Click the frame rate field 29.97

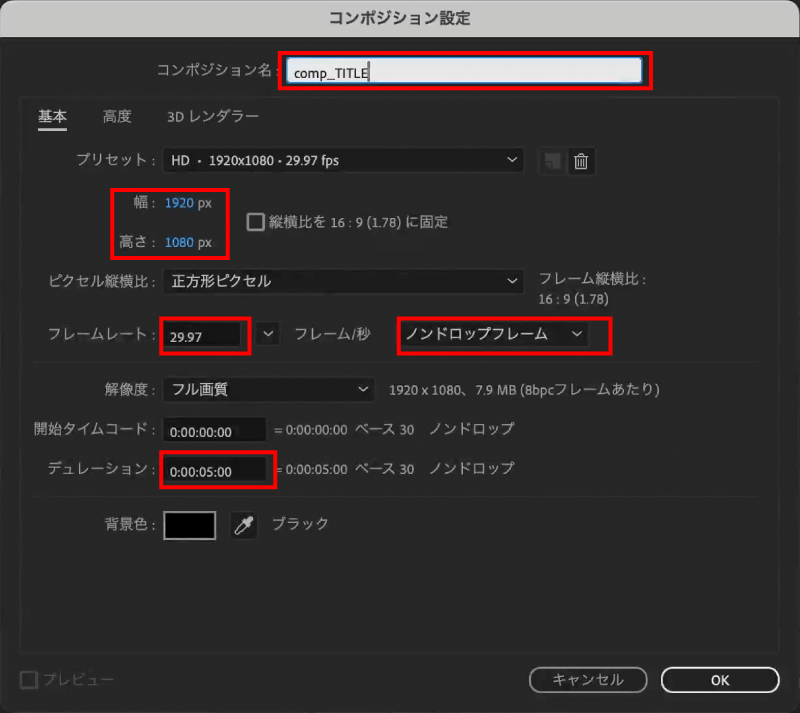pos(202,337)
